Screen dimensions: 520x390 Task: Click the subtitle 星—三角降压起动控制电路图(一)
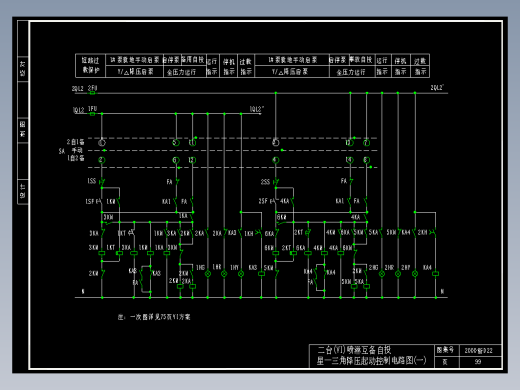coord(371,360)
